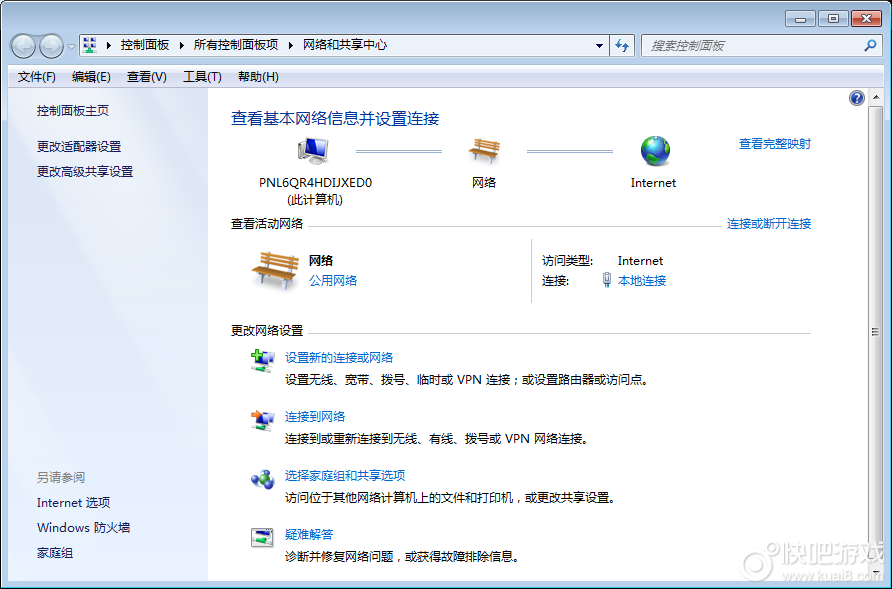Click the 网络 bench icon in network map
892x589 pixels.
(484, 152)
